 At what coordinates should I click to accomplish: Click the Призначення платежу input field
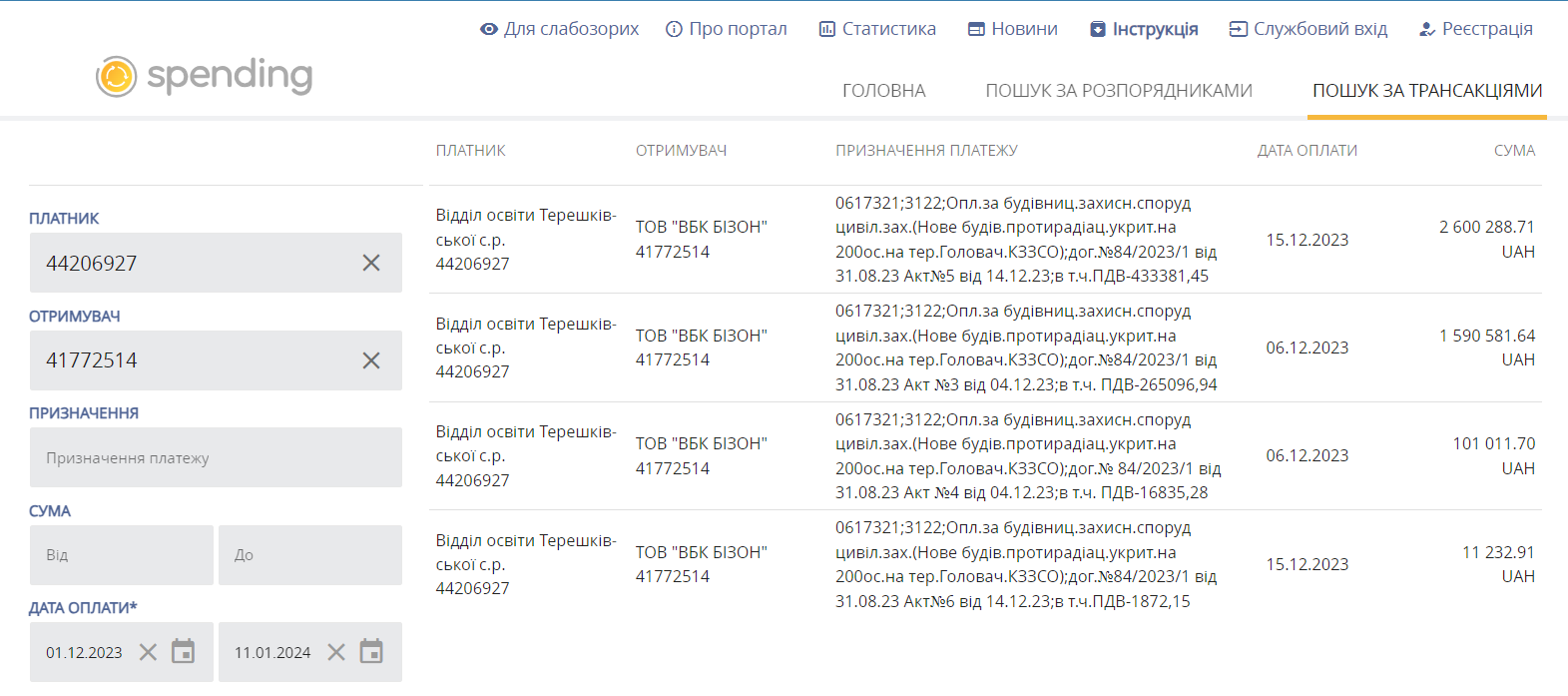pyautogui.click(x=216, y=458)
